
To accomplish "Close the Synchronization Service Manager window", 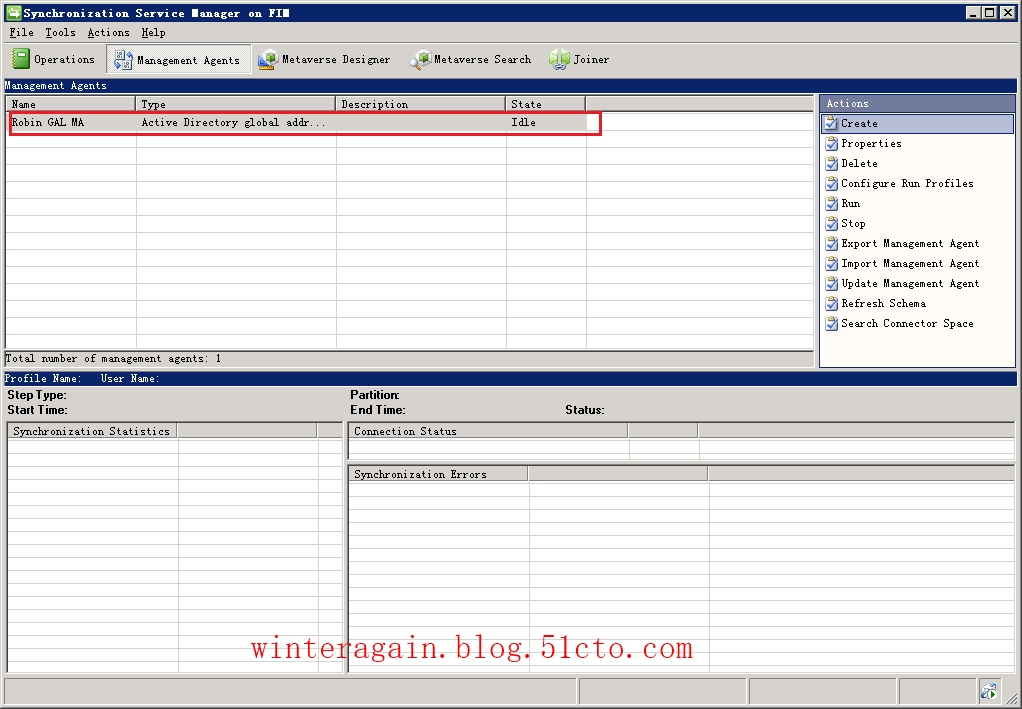I will tap(1008, 12).
